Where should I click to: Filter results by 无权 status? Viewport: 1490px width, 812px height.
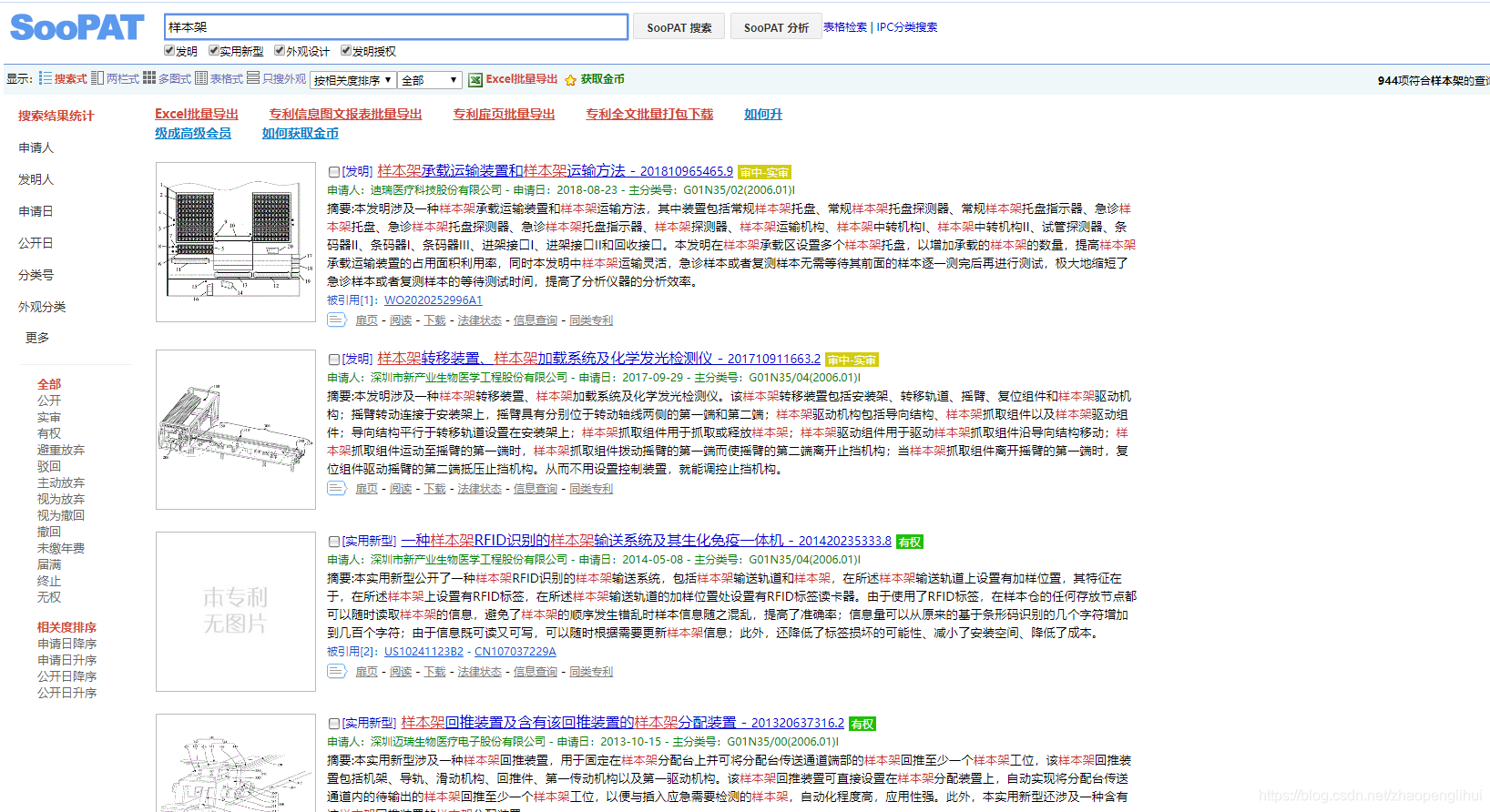(x=49, y=597)
